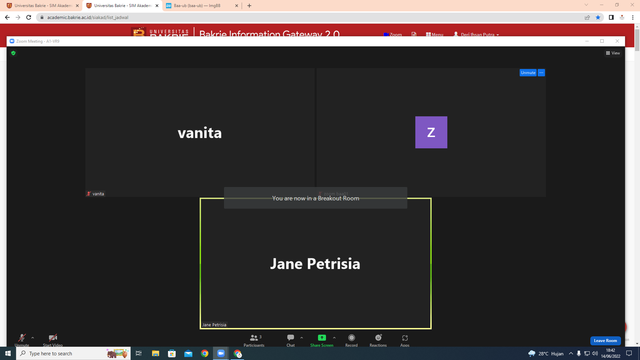Click the blue Unmute button on Z tile
This screenshot has height=360, width=640.
point(528,73)
